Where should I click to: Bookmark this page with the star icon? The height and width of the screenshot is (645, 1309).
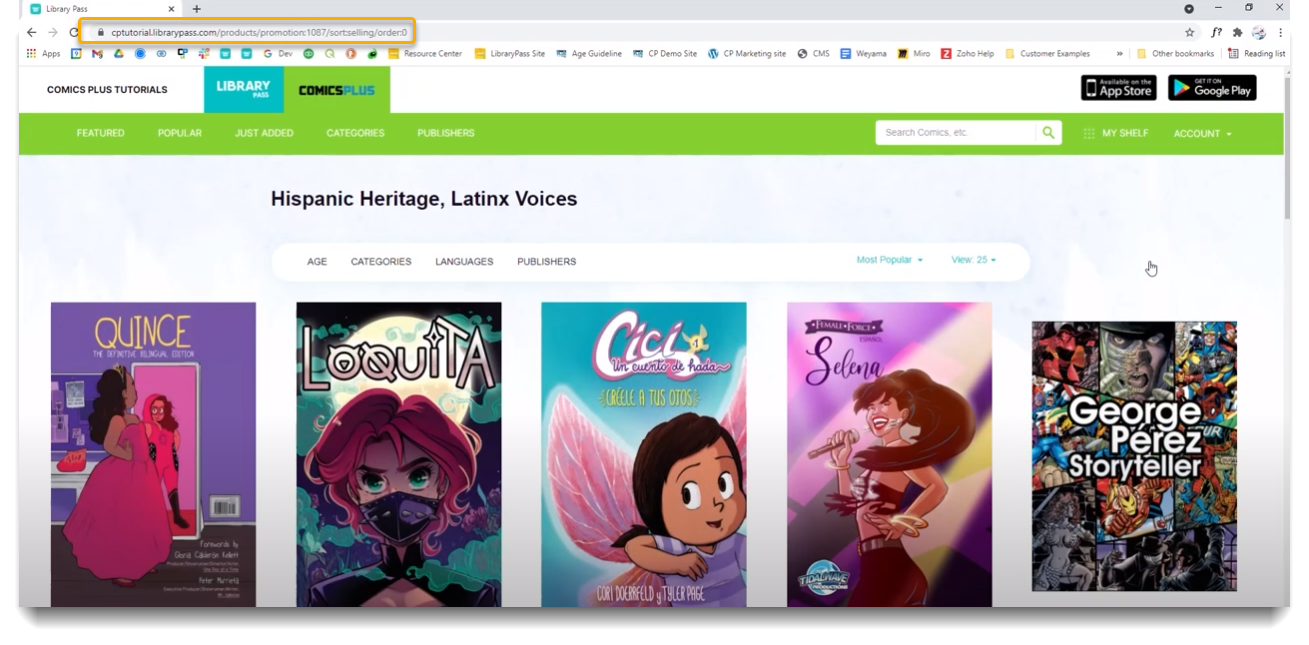tap(1190, 32)
